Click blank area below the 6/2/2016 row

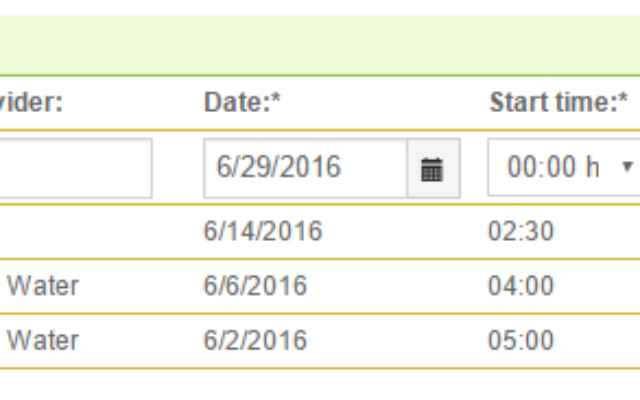pos(320,384)
